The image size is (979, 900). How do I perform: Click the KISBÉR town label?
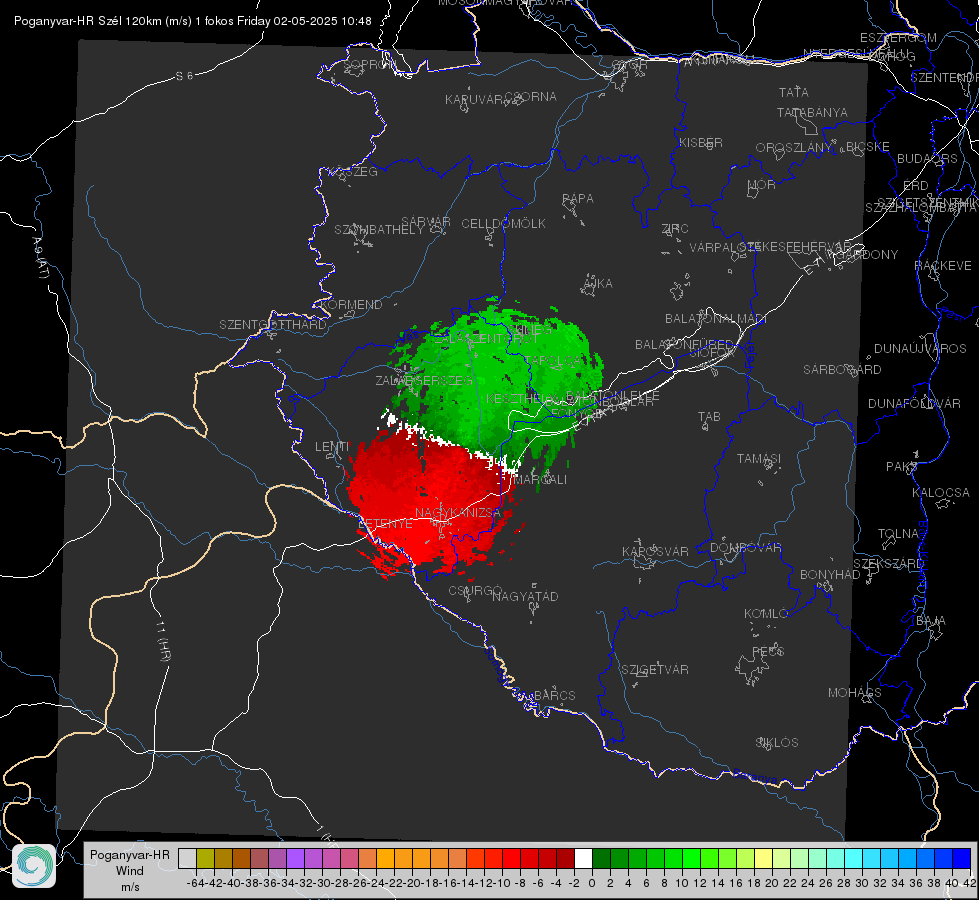point(701,142)
